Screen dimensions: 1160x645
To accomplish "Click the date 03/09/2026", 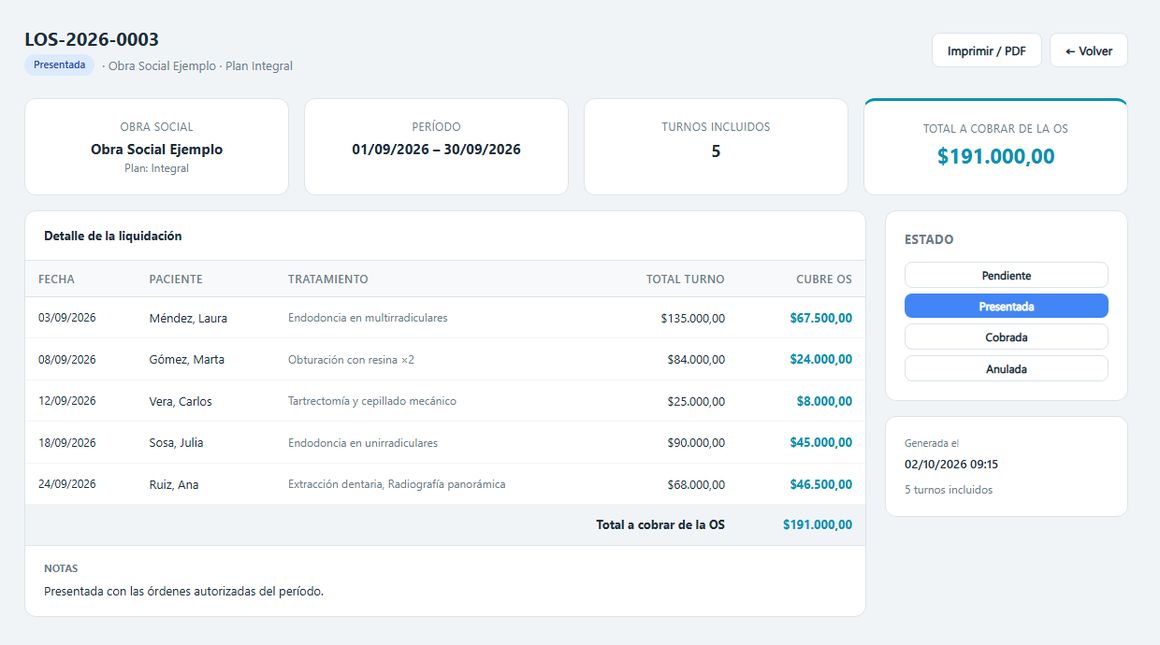I will (x=67, y=317).
